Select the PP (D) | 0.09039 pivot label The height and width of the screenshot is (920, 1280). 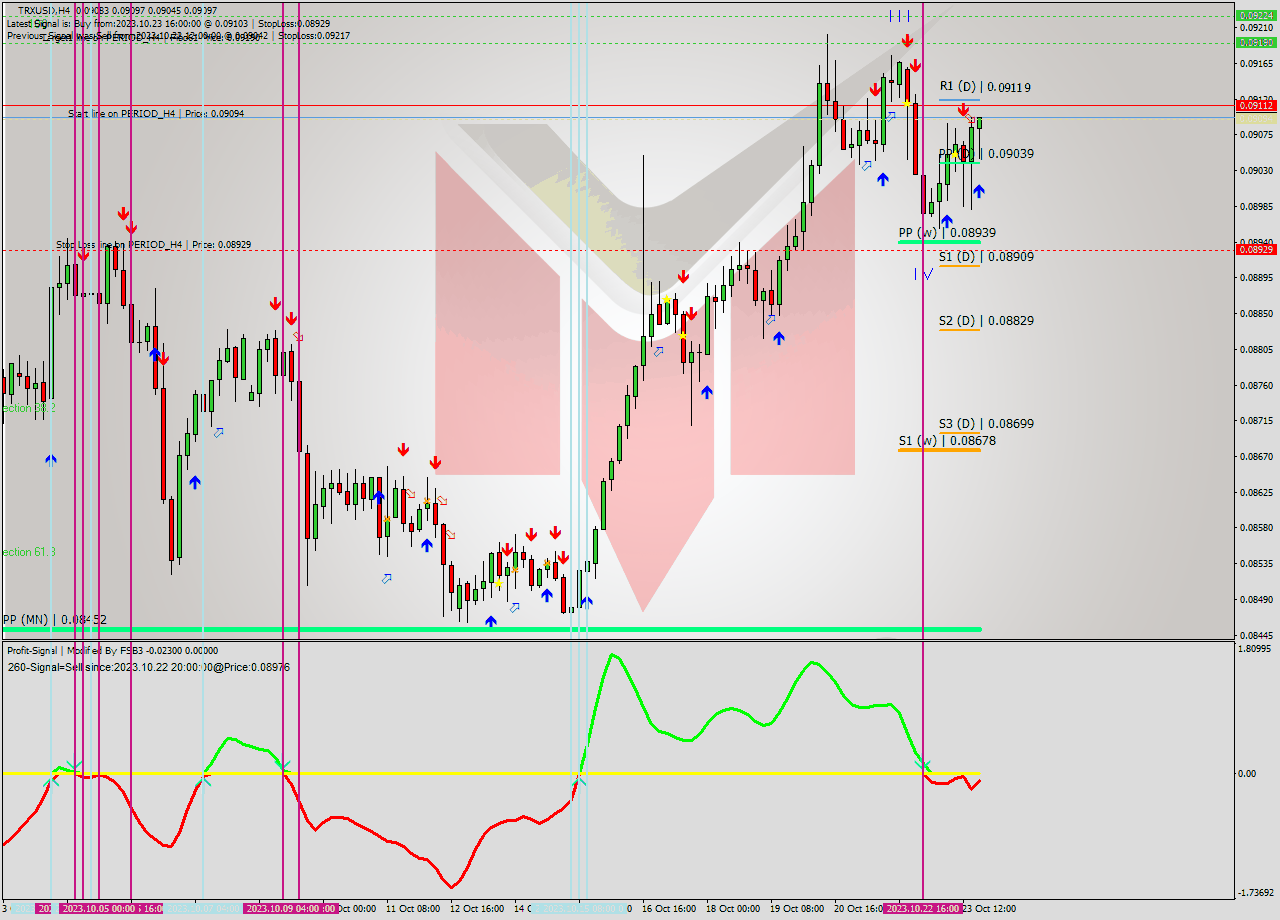986,153
